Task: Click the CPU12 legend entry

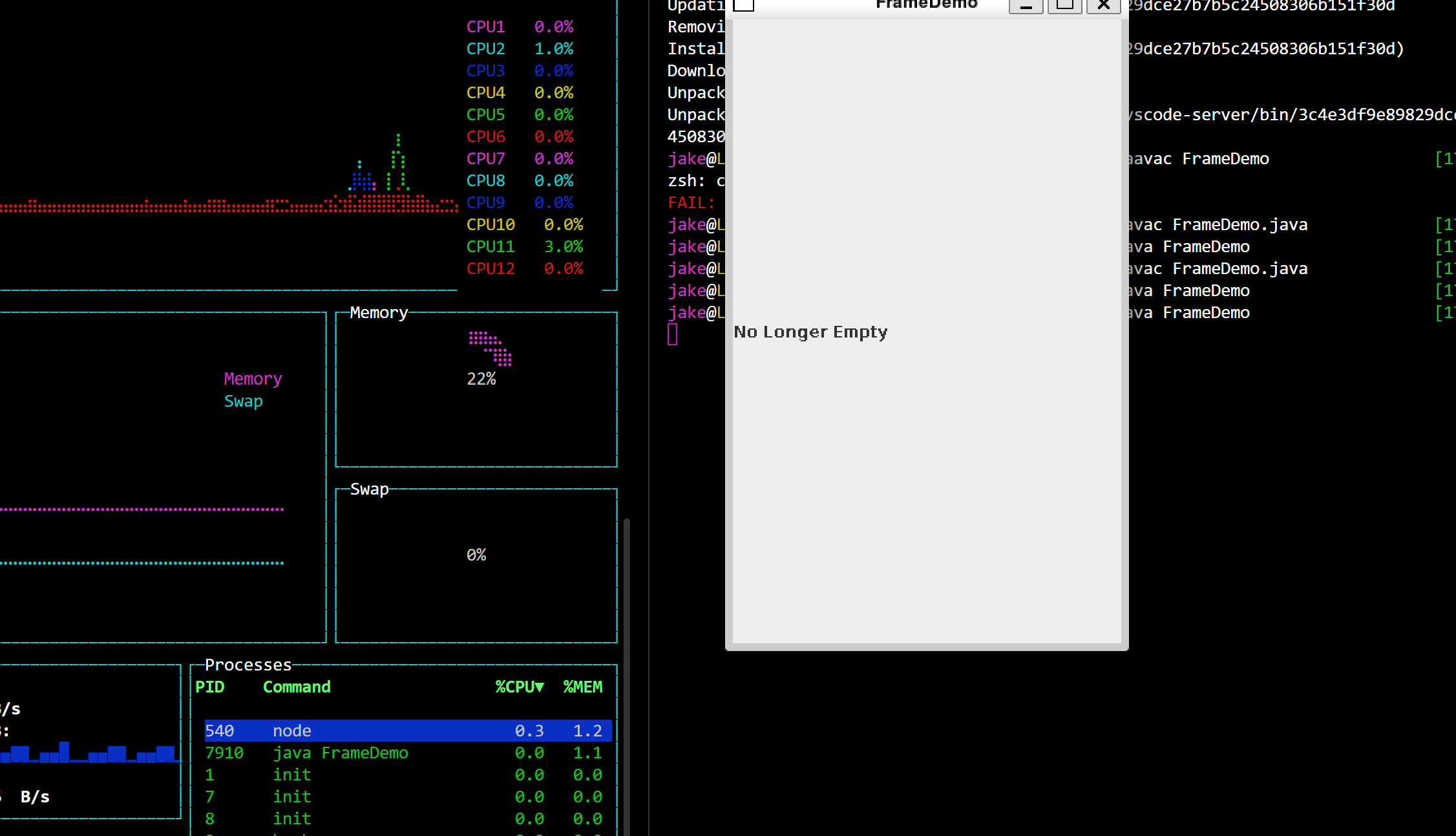Action: [x=525, y=268]
